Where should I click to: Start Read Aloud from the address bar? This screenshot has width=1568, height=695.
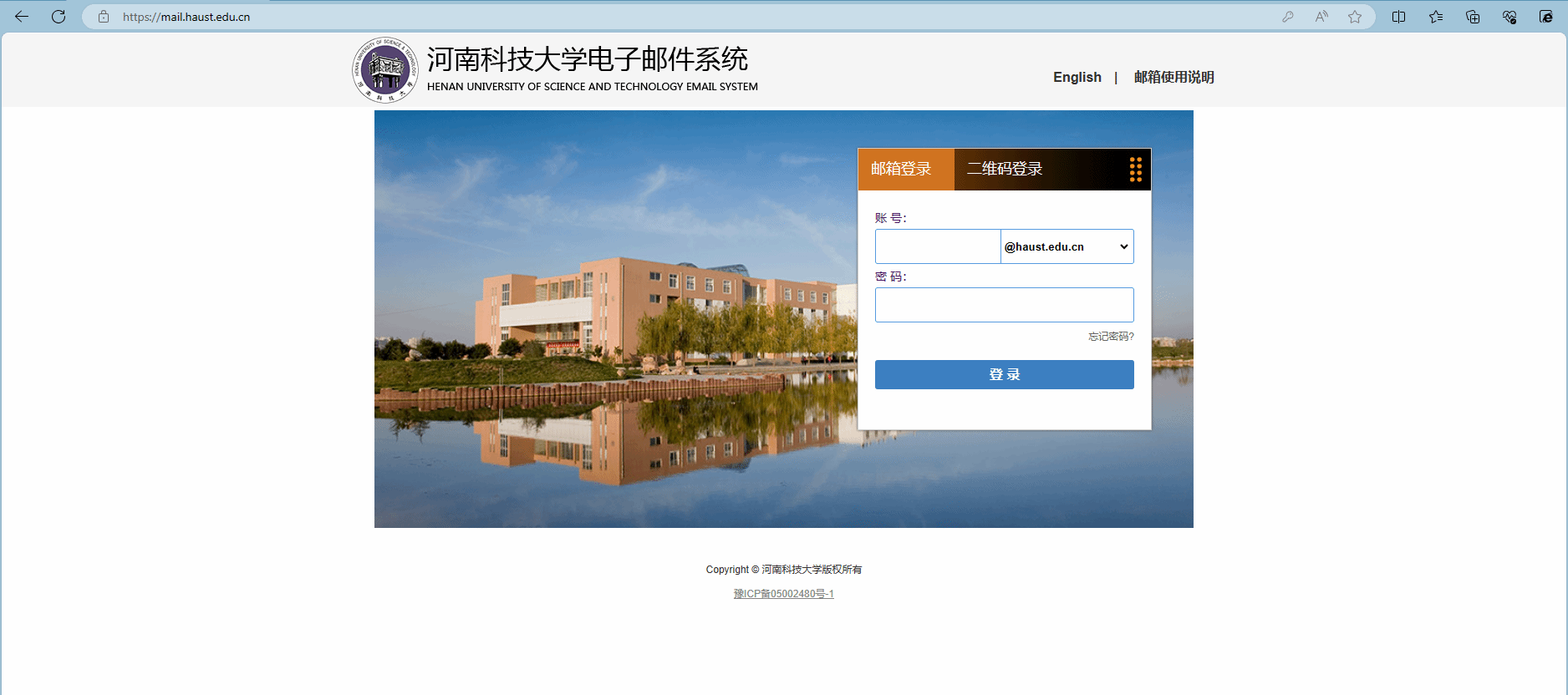pyautogui.click(x=1321, y=17)
